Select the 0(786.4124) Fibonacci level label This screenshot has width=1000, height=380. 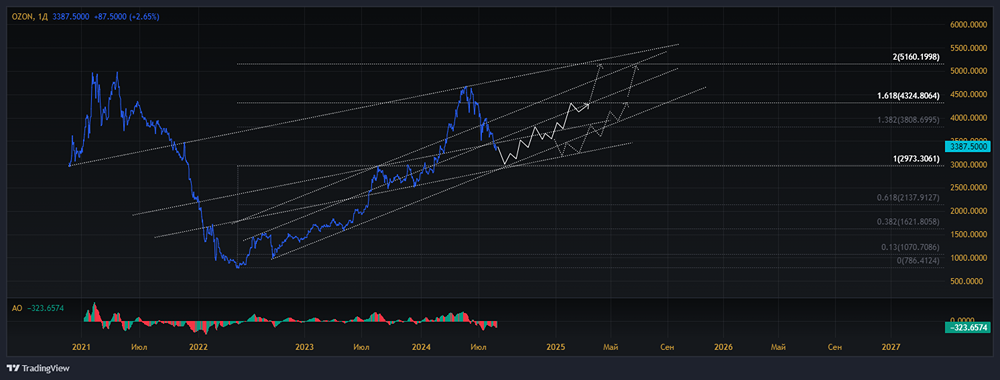[918, 261]
